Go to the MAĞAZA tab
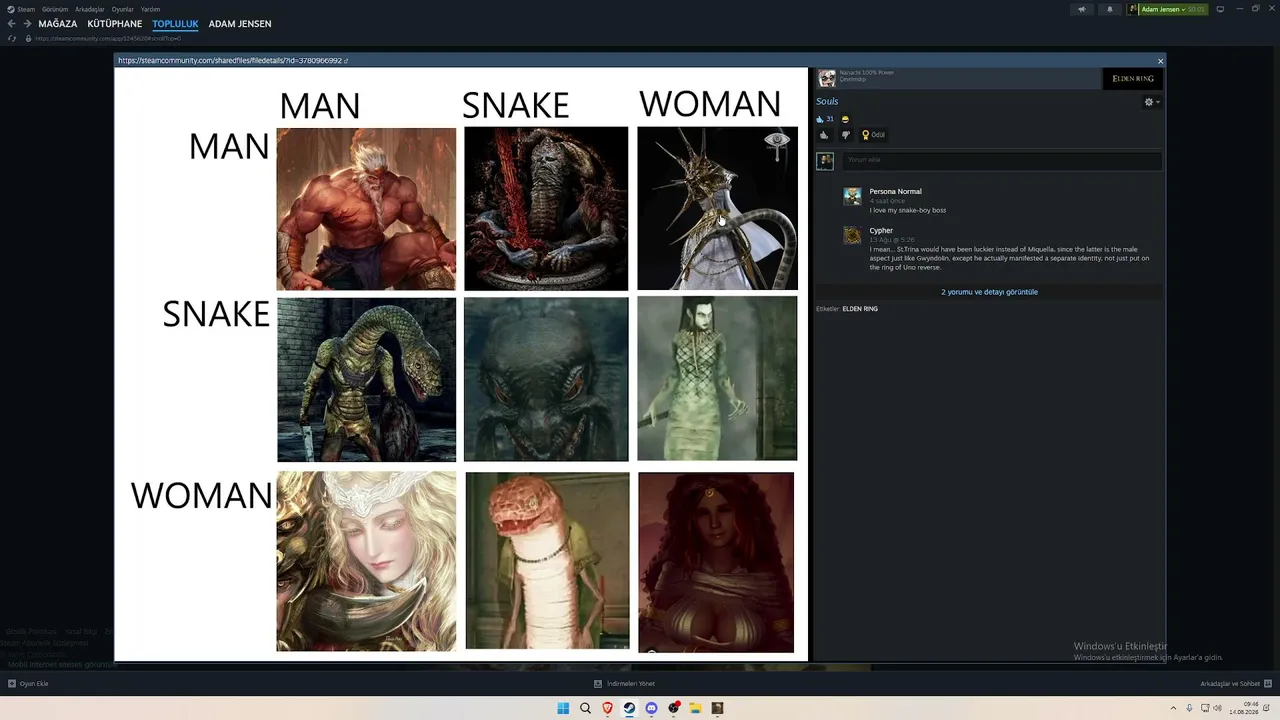Screen dimensions: 1280x720 click(57, 24)
